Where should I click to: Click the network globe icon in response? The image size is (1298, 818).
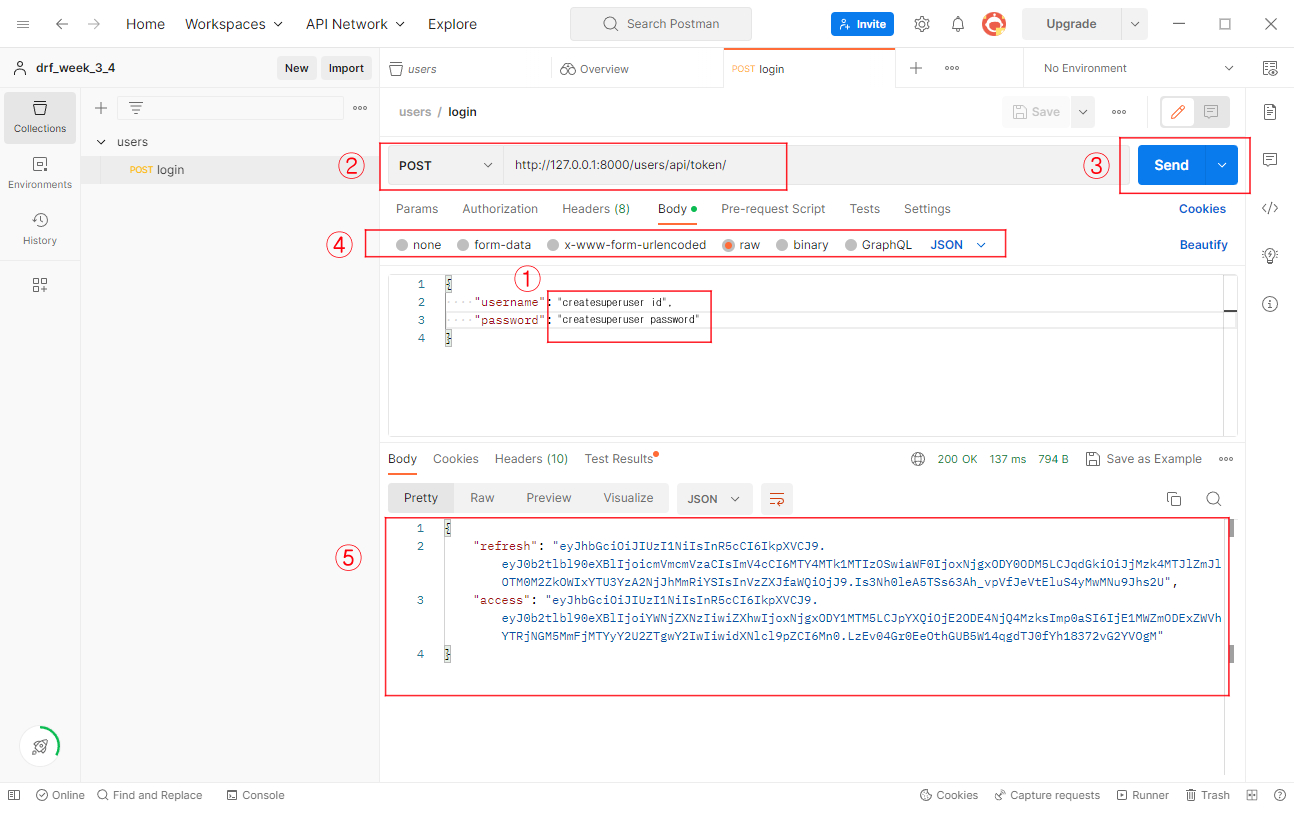tap(918, 459)
